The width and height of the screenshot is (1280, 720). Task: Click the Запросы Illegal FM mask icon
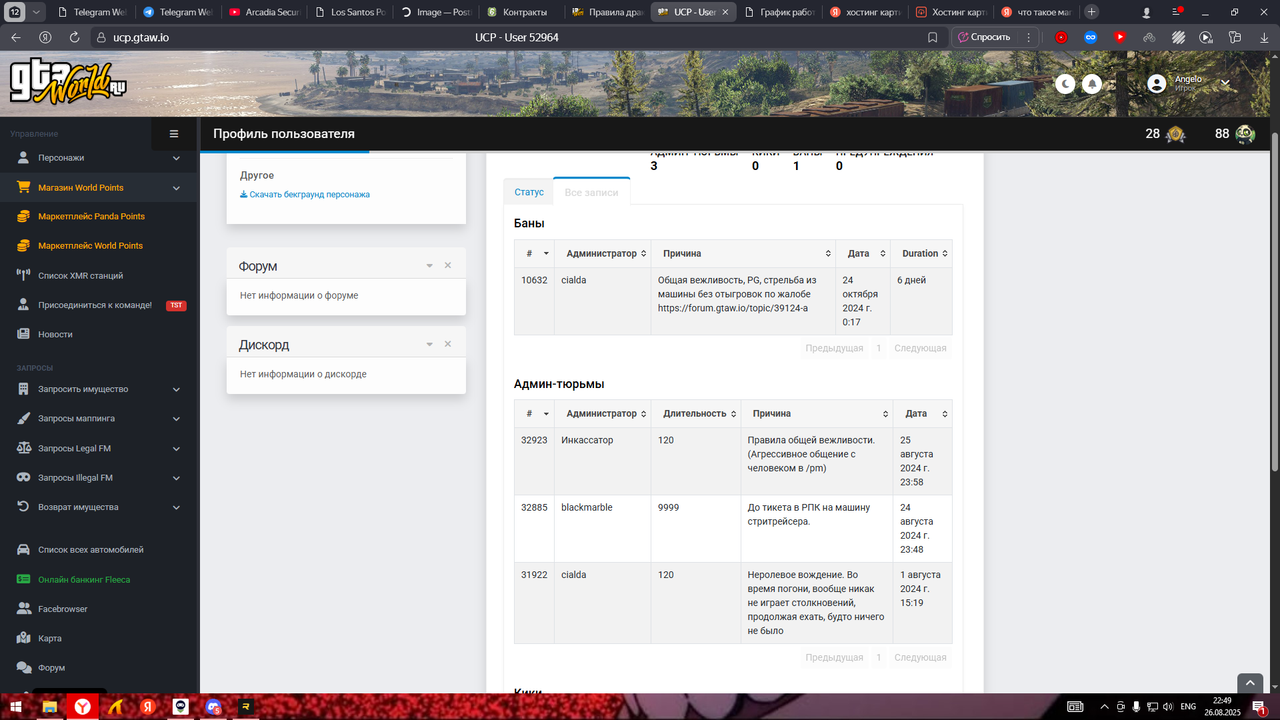(23, 477)
